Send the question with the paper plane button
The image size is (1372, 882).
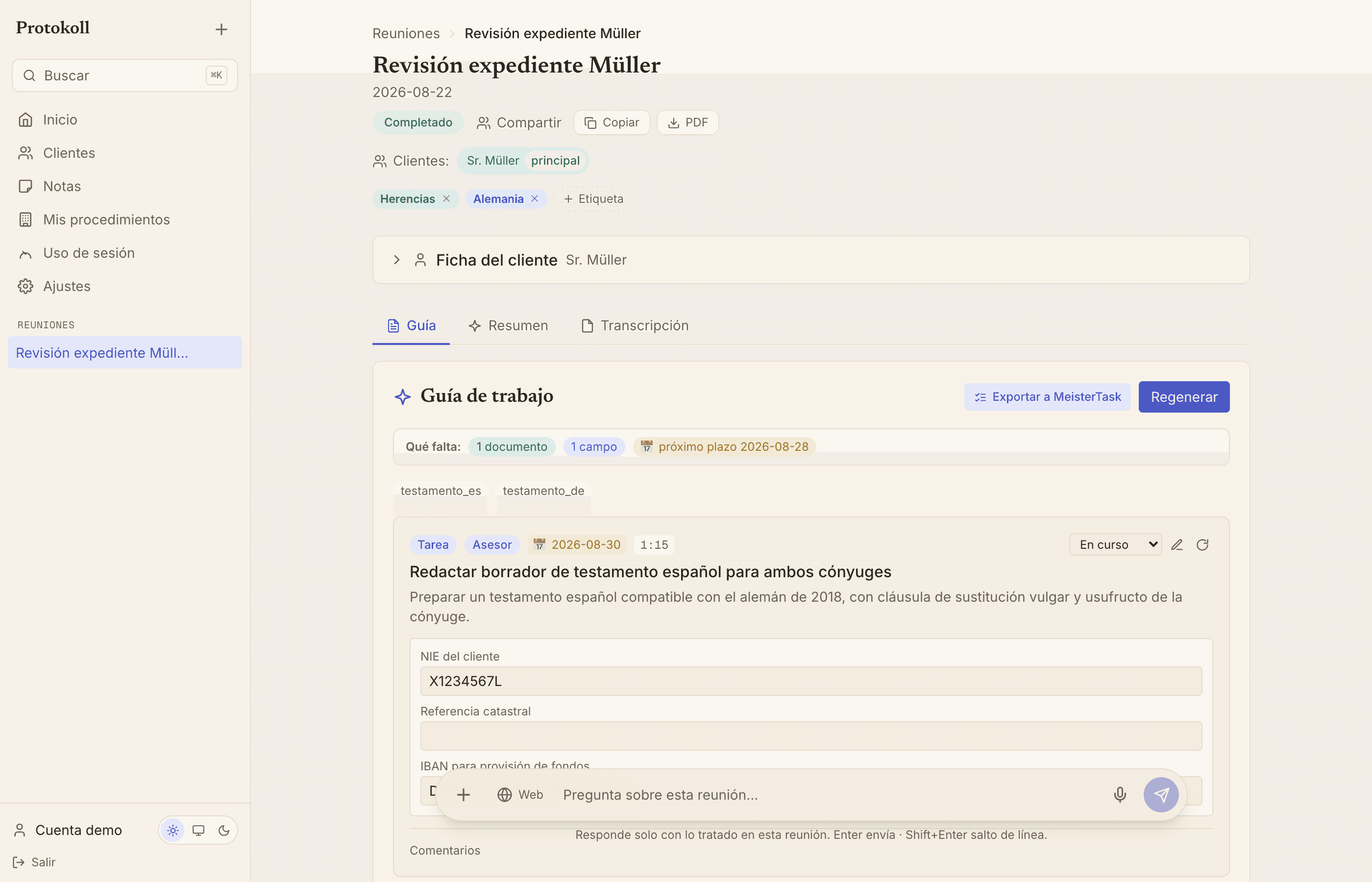click(1161, 794)
